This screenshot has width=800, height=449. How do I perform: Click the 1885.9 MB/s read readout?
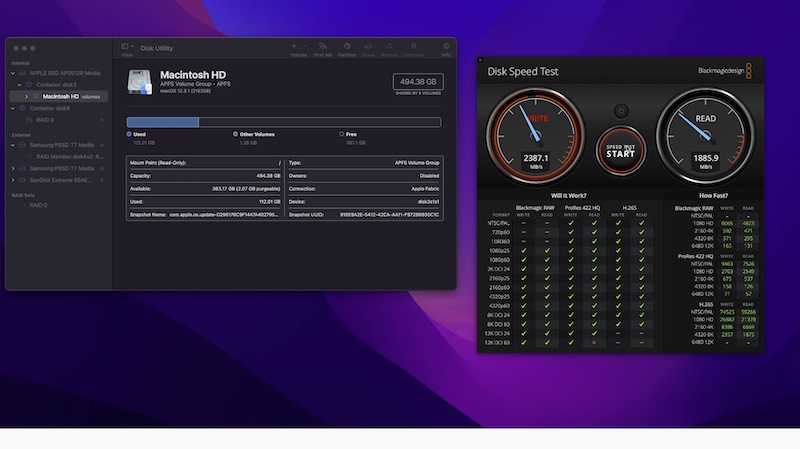pyautogui.click(x=706, y=161)
